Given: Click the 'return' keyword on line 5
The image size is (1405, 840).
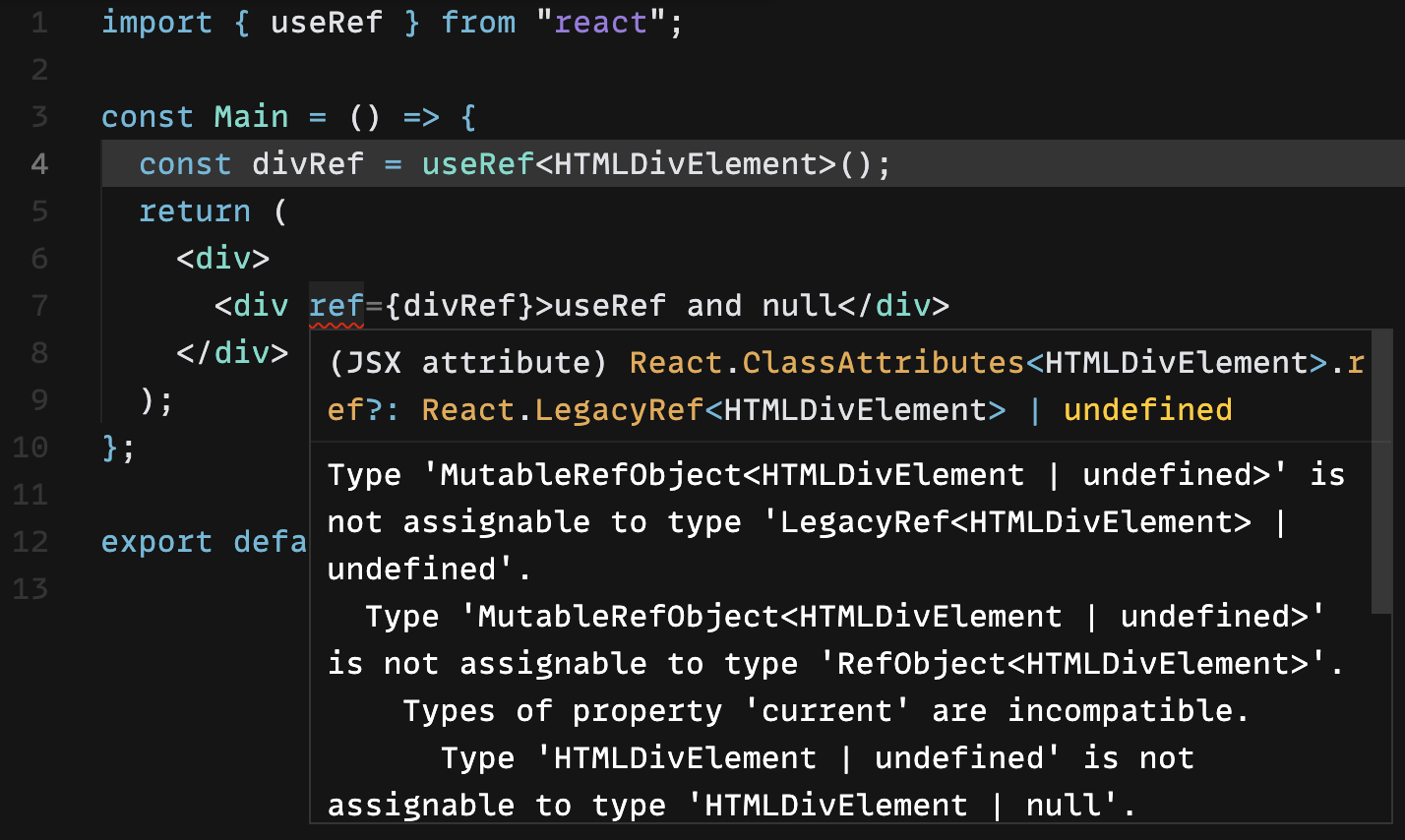Looking at the screenshot, I should [195, 211].
